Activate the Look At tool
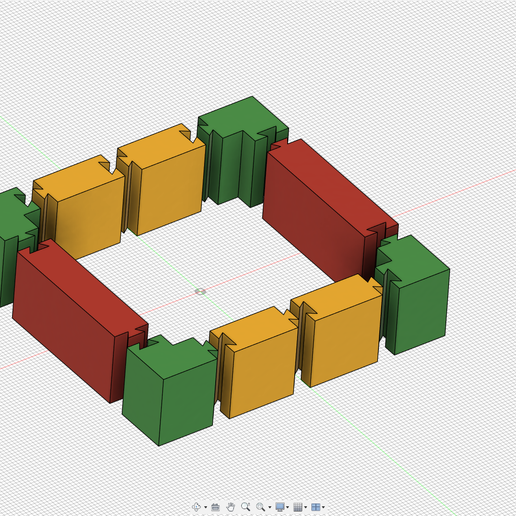 click(x=215, y=507)
